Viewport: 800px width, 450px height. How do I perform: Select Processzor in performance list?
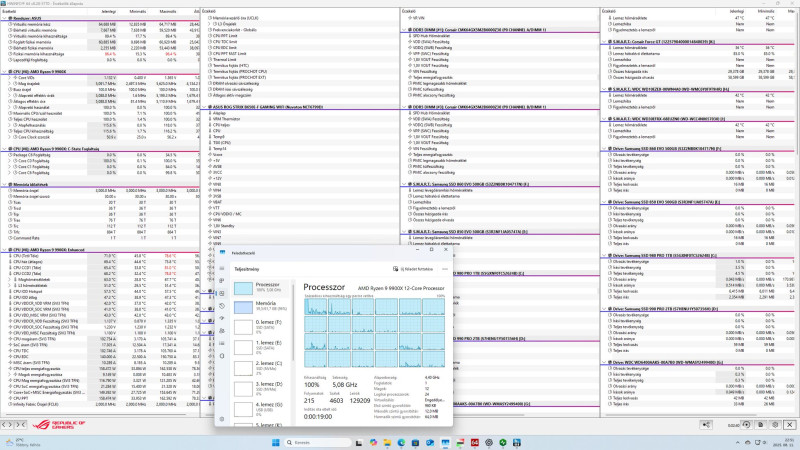pos(260,287)
